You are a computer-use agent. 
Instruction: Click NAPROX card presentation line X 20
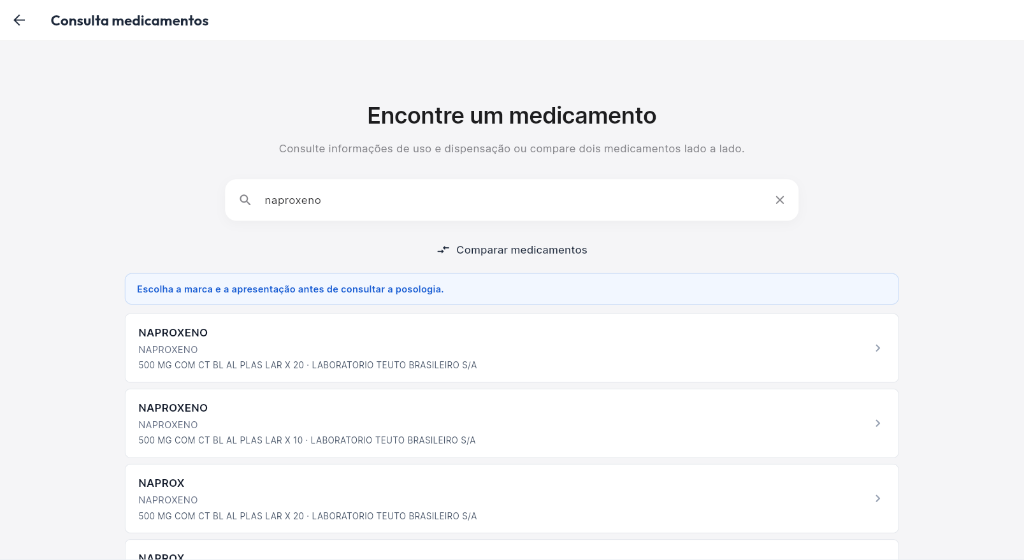coord(308,516)
